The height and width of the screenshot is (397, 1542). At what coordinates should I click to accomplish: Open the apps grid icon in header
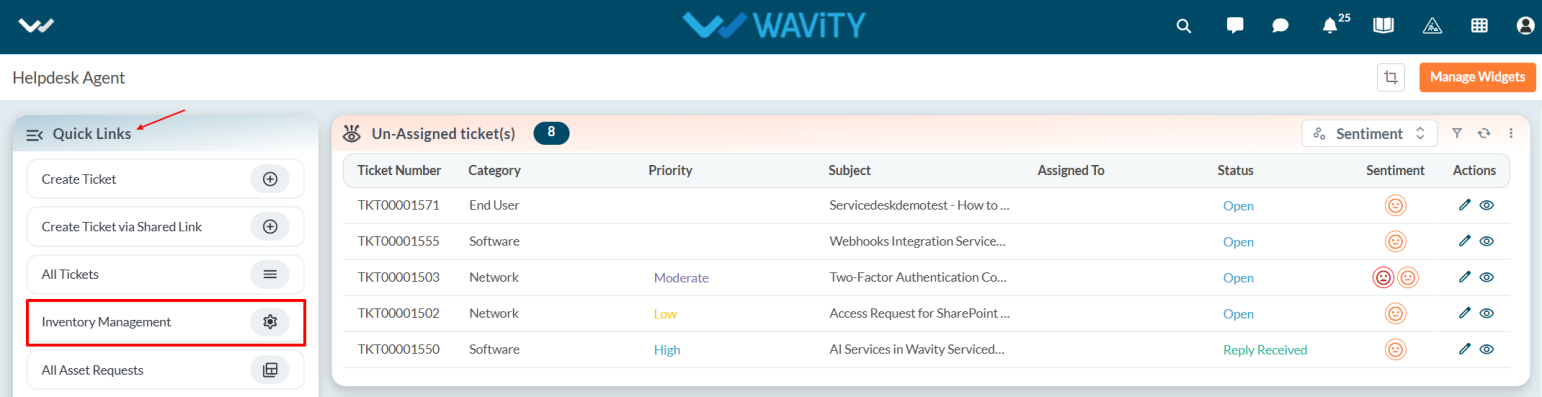[x=1479, y=26]
